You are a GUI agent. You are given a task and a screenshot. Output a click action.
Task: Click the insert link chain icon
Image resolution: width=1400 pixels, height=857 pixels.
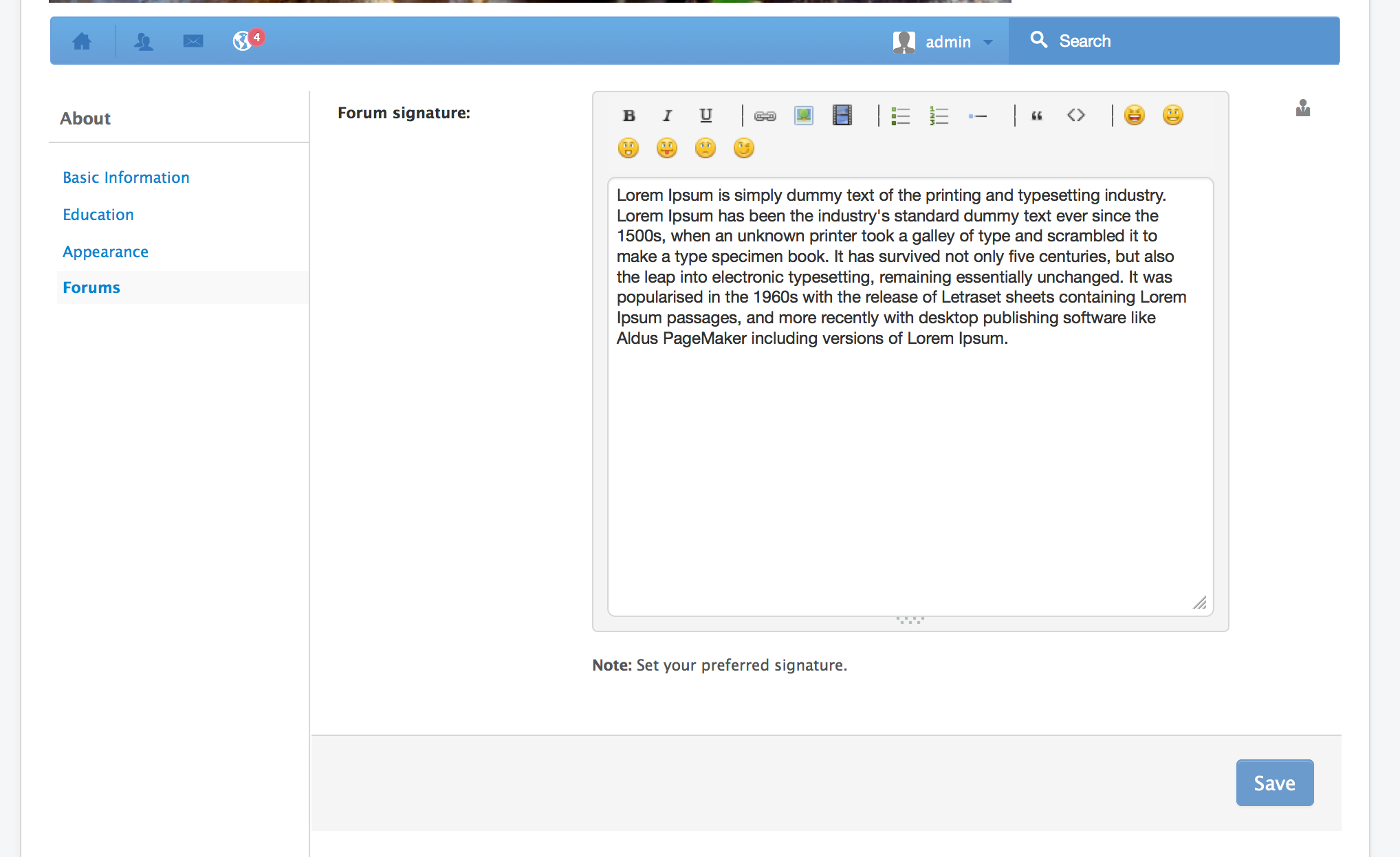click(x=765, y=116)
